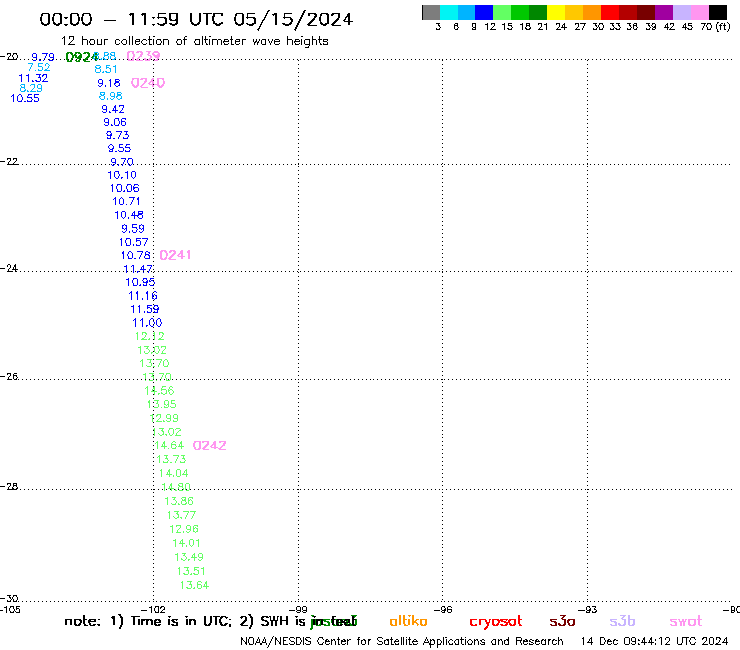Click the wave height value '10.71'
Screen dimensions: 740x650
(x=126, y=202)
